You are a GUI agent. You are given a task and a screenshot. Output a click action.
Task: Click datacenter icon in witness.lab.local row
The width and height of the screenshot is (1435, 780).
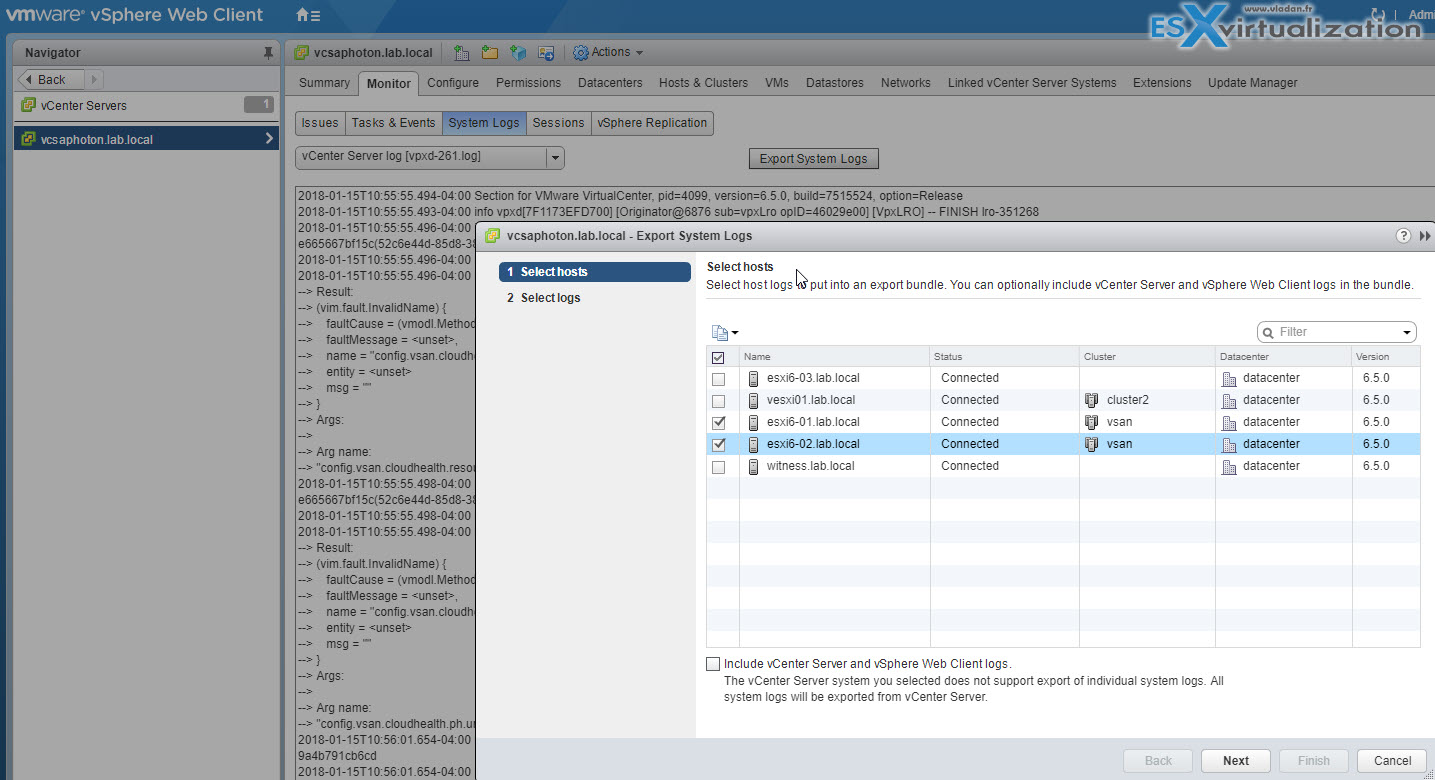1229,466
